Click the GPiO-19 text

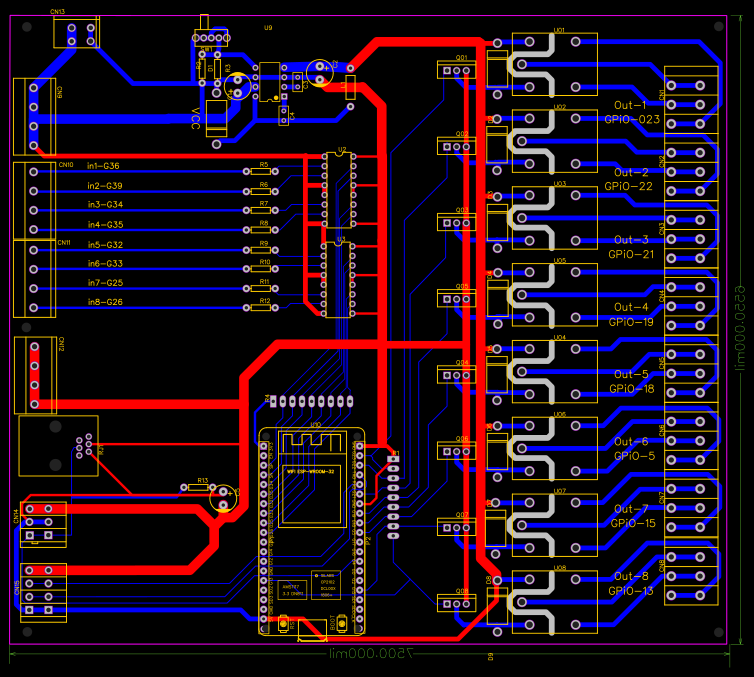[x=631, y=322]
